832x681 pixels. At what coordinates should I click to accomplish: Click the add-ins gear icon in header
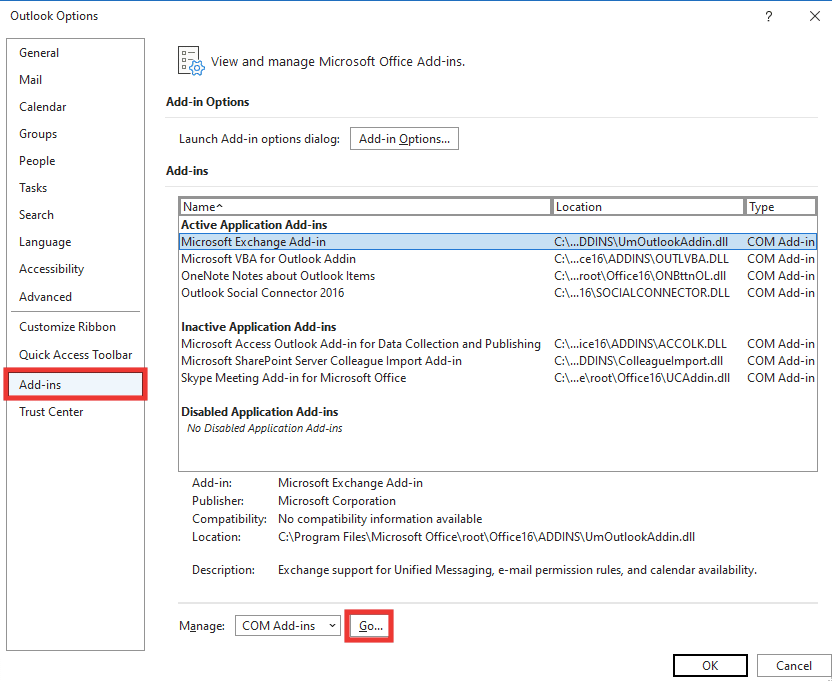pyautogui.click(x=191, y=61)
